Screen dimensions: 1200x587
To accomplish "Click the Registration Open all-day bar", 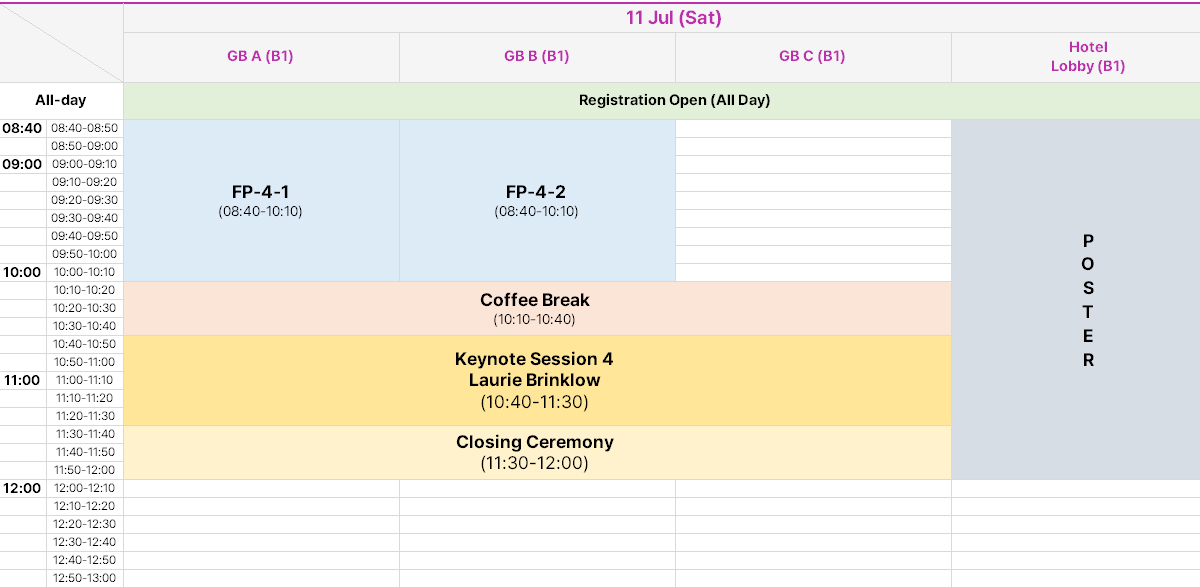I will [x=662, y=101].
